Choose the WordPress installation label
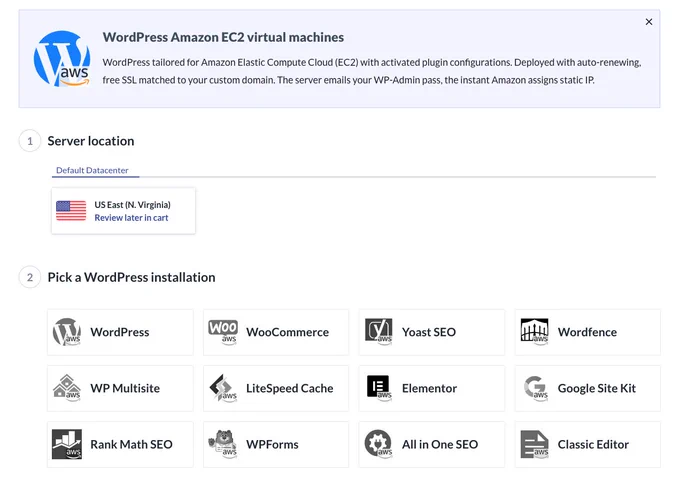 tap(120, 332)
